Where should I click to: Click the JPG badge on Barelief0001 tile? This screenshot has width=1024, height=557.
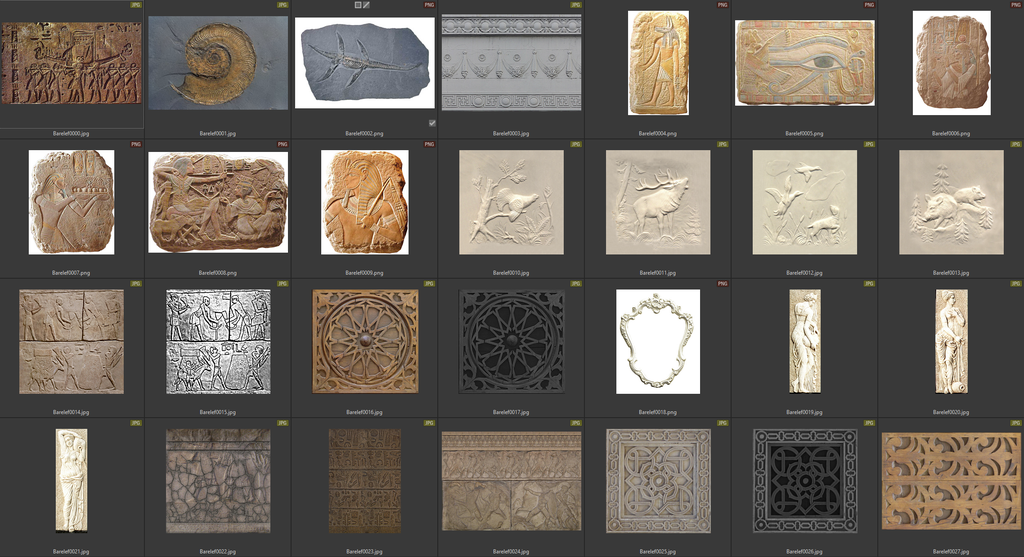pyautogui.click(x=283, y=5)
